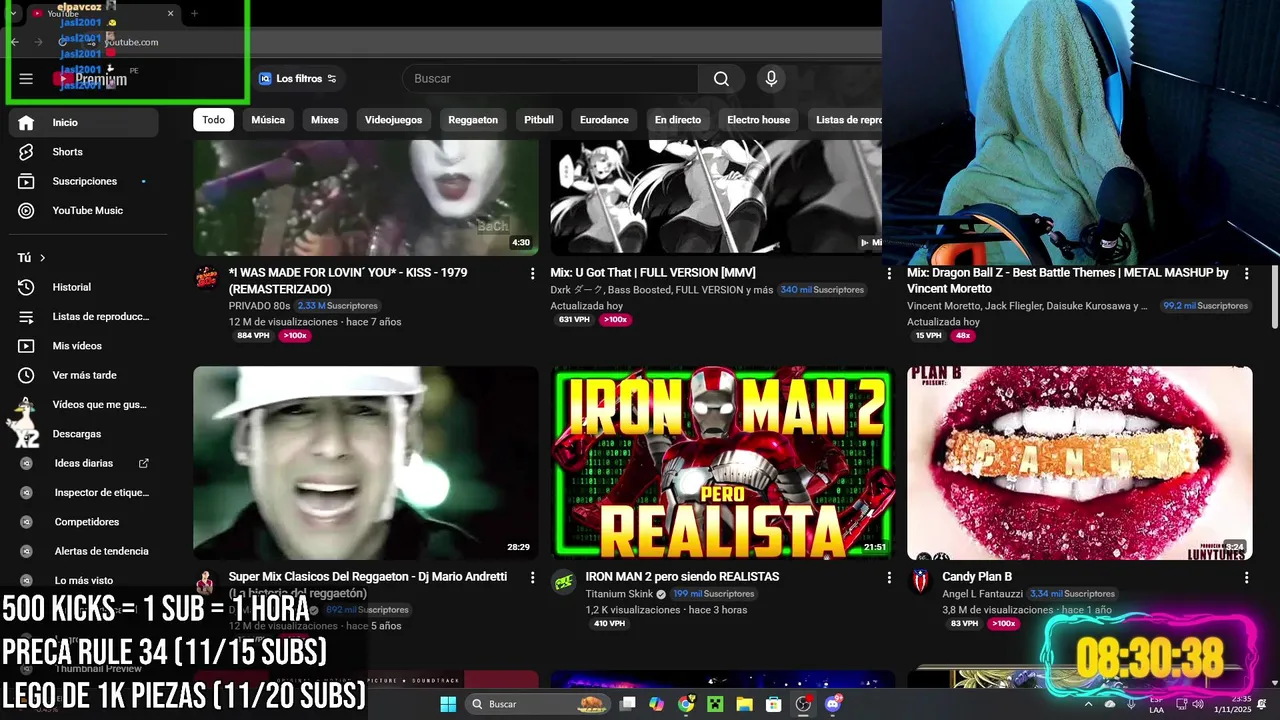Open Shorts from the sidebar
Viewport: 1280px width, 720px height.
pos(84,152)
